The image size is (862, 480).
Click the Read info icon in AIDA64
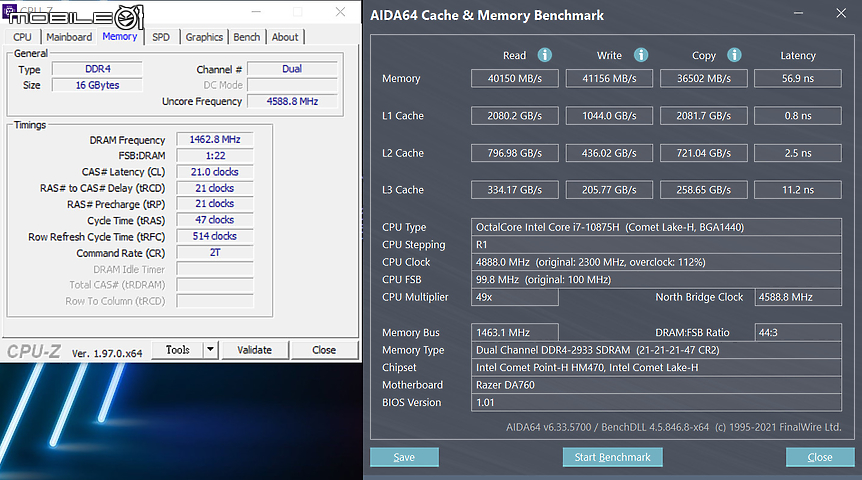[x=544, y=55]
